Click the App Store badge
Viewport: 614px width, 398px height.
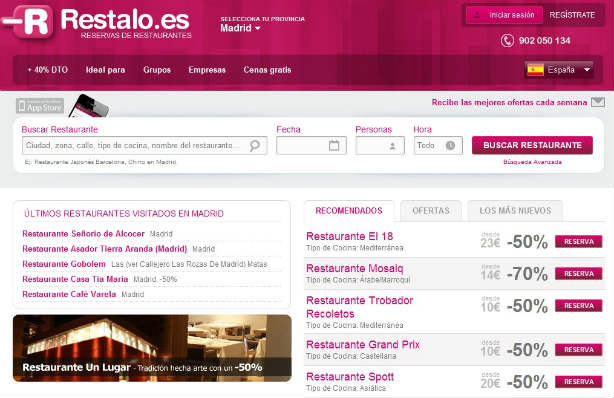click(40, 106)
